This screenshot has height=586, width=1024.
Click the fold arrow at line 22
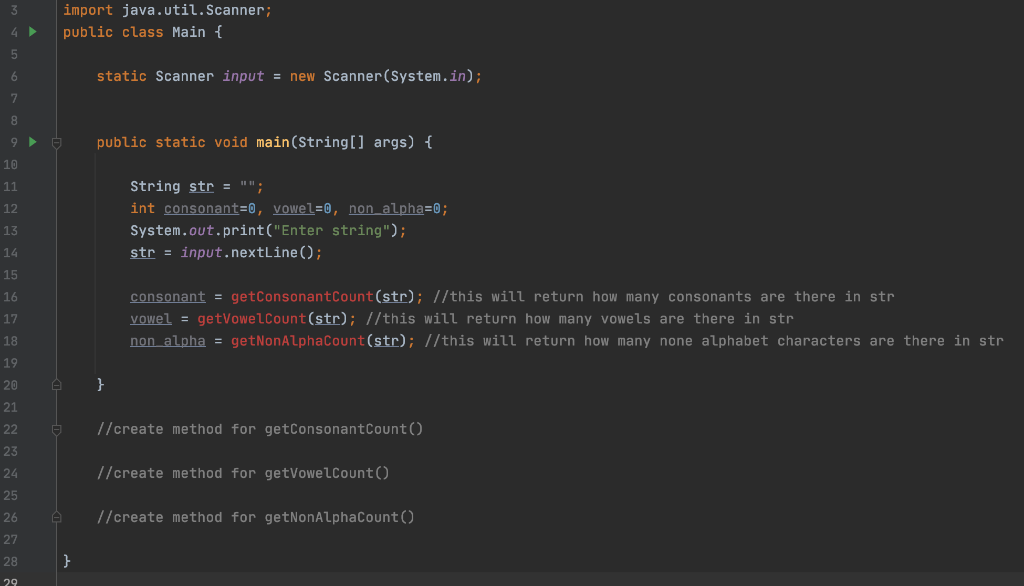(56, 428)
